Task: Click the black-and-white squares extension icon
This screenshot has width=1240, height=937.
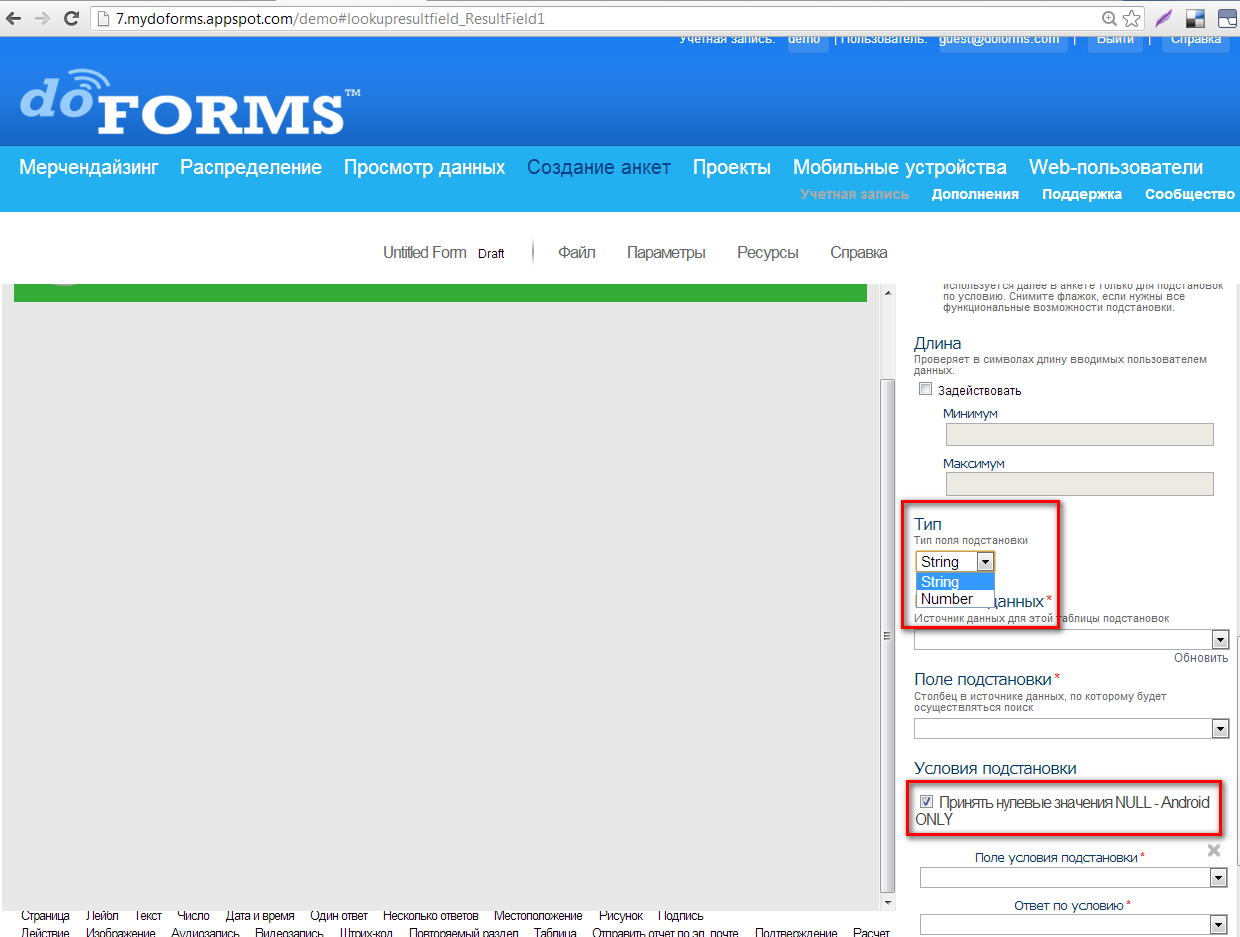Action: 1194,18
